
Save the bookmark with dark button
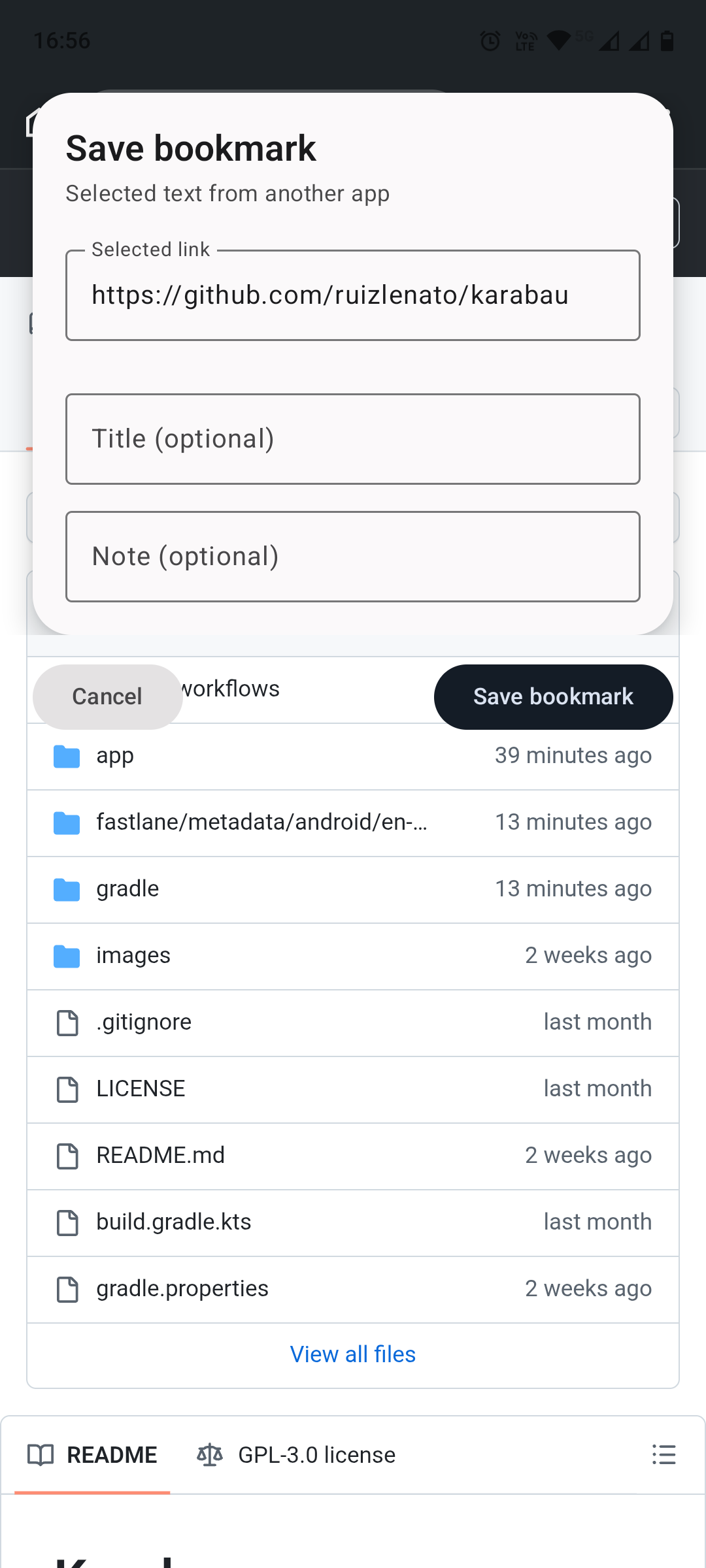click(x=553, y=696)
